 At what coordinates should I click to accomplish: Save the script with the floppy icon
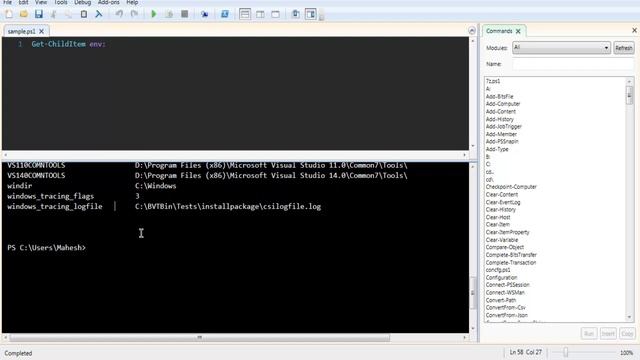39,14
